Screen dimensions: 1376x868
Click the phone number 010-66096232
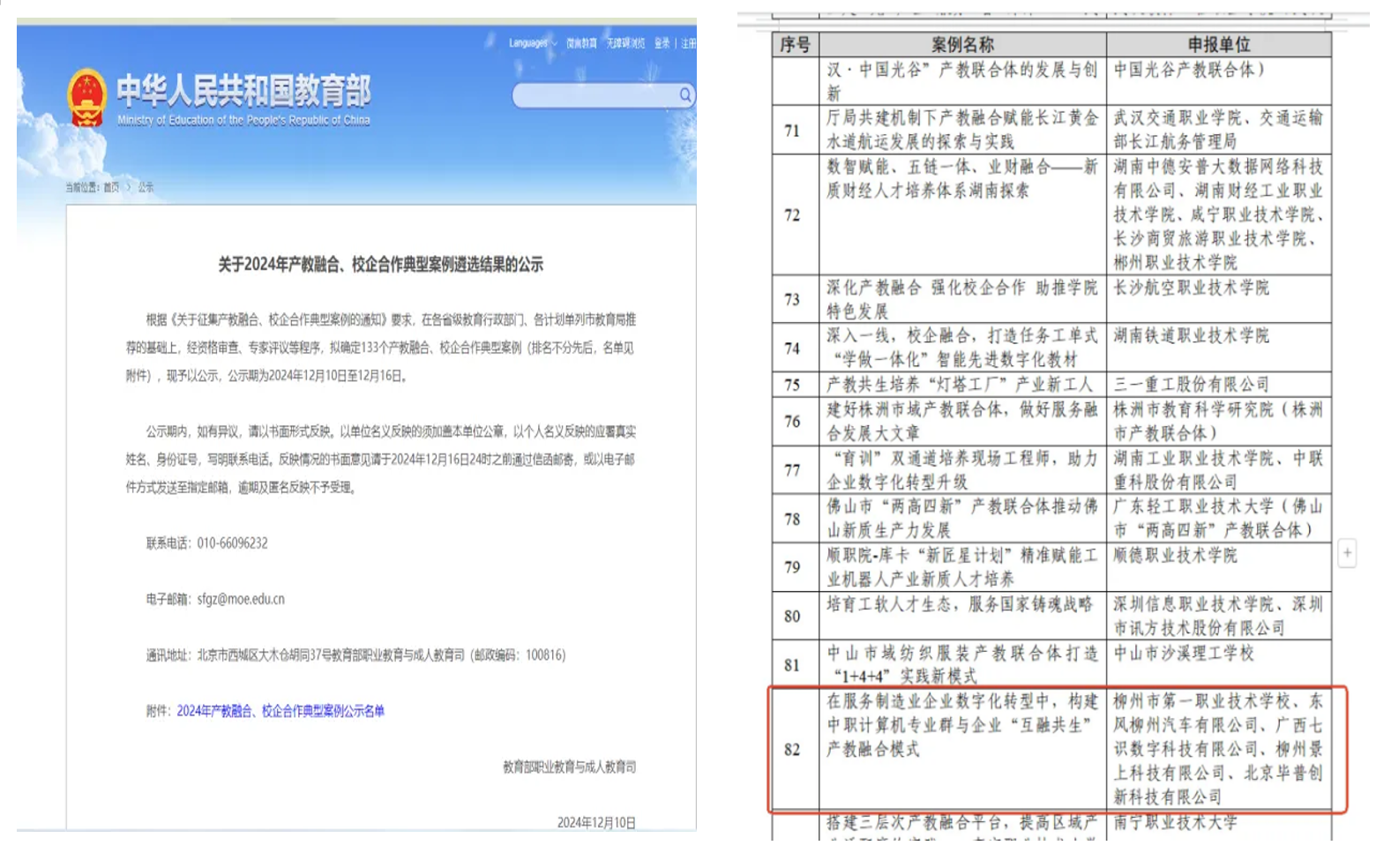pos(232,543)
